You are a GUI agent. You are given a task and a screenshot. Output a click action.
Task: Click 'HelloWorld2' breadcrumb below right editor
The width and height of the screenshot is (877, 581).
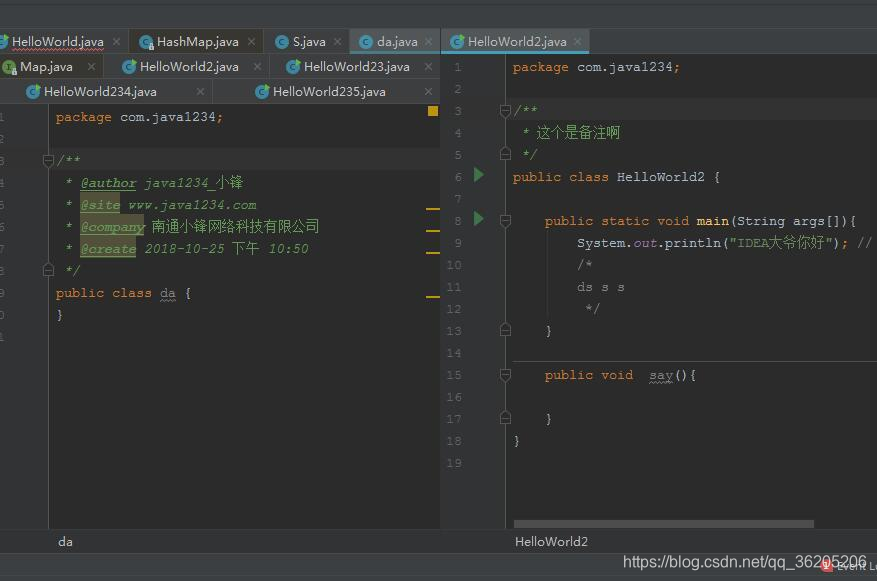pyautogui.click(x=551, y=542)
